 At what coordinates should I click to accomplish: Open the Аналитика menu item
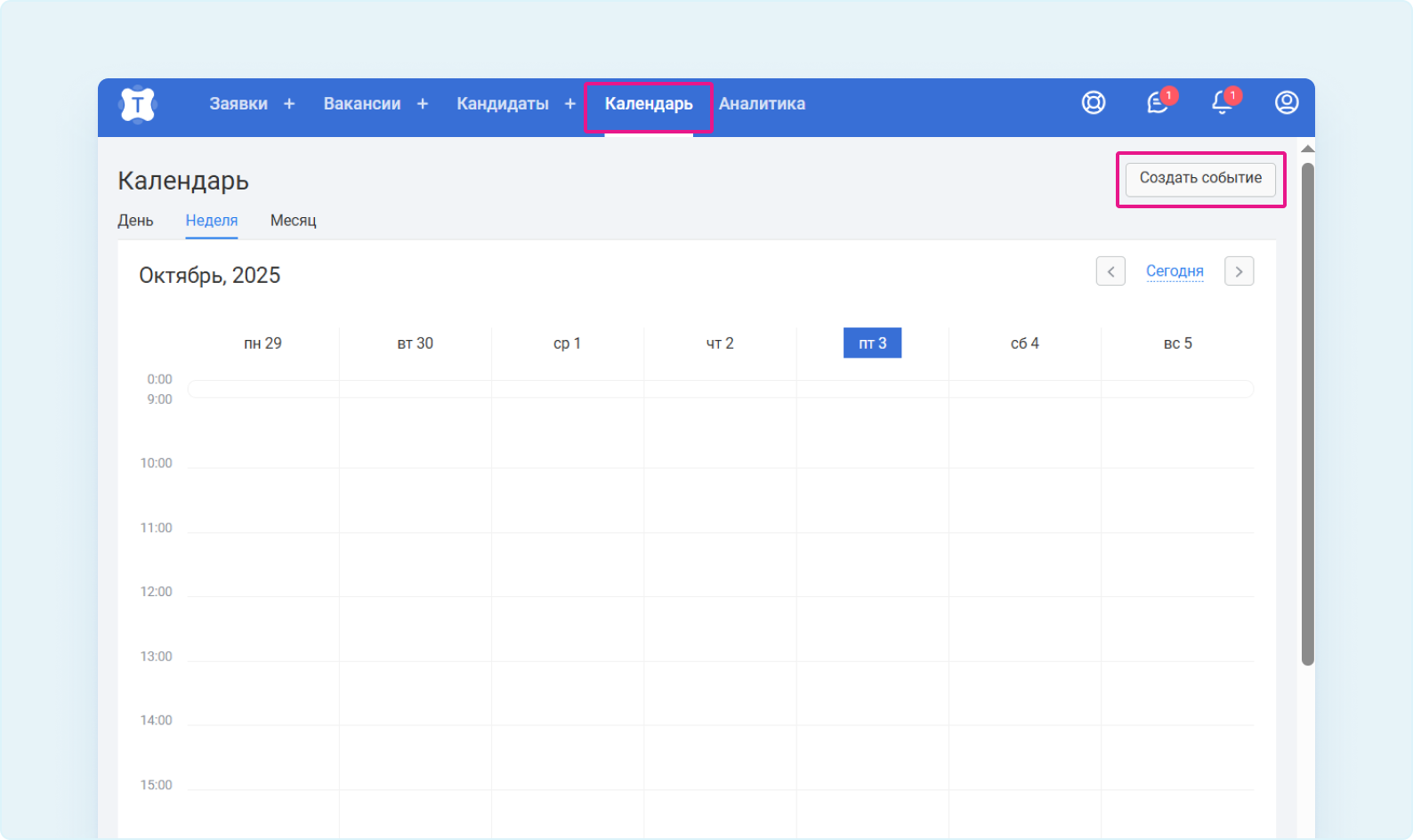pyautogui.click(x=762, y=104)
